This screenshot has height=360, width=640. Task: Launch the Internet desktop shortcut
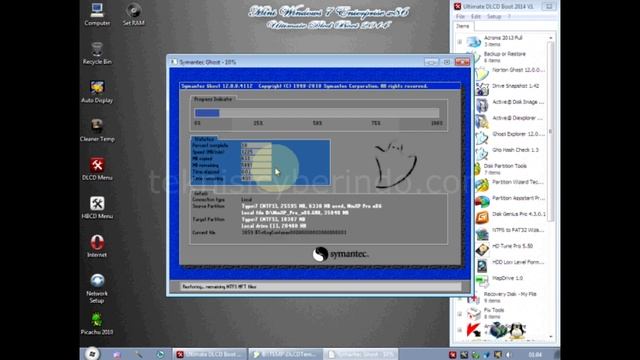click(97, 246)
